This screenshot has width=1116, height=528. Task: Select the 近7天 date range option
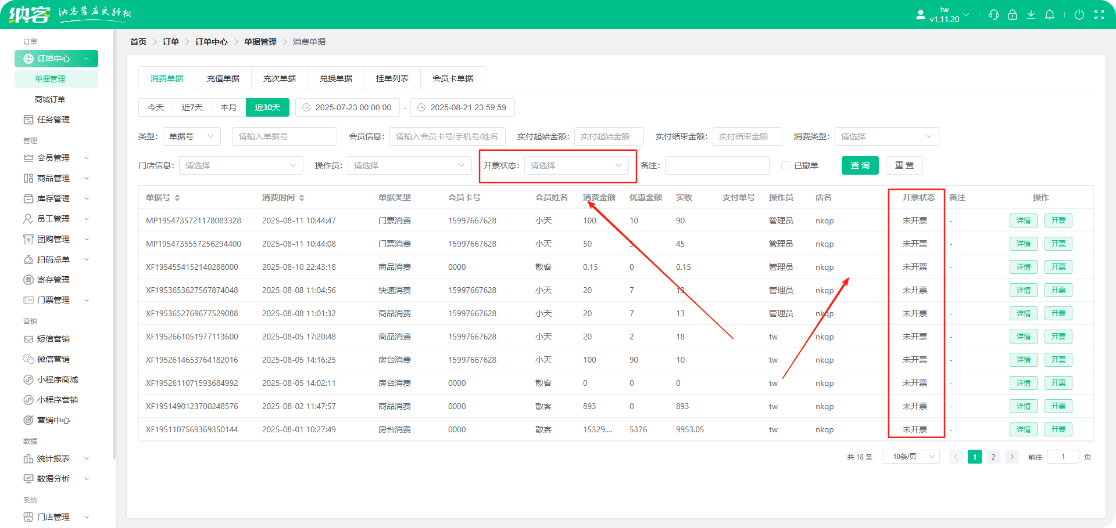(x=192, y=107)
